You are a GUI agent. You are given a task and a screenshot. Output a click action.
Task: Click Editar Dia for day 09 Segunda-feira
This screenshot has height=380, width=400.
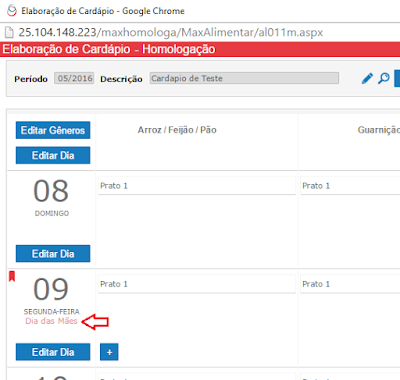(x=53, y=352)
